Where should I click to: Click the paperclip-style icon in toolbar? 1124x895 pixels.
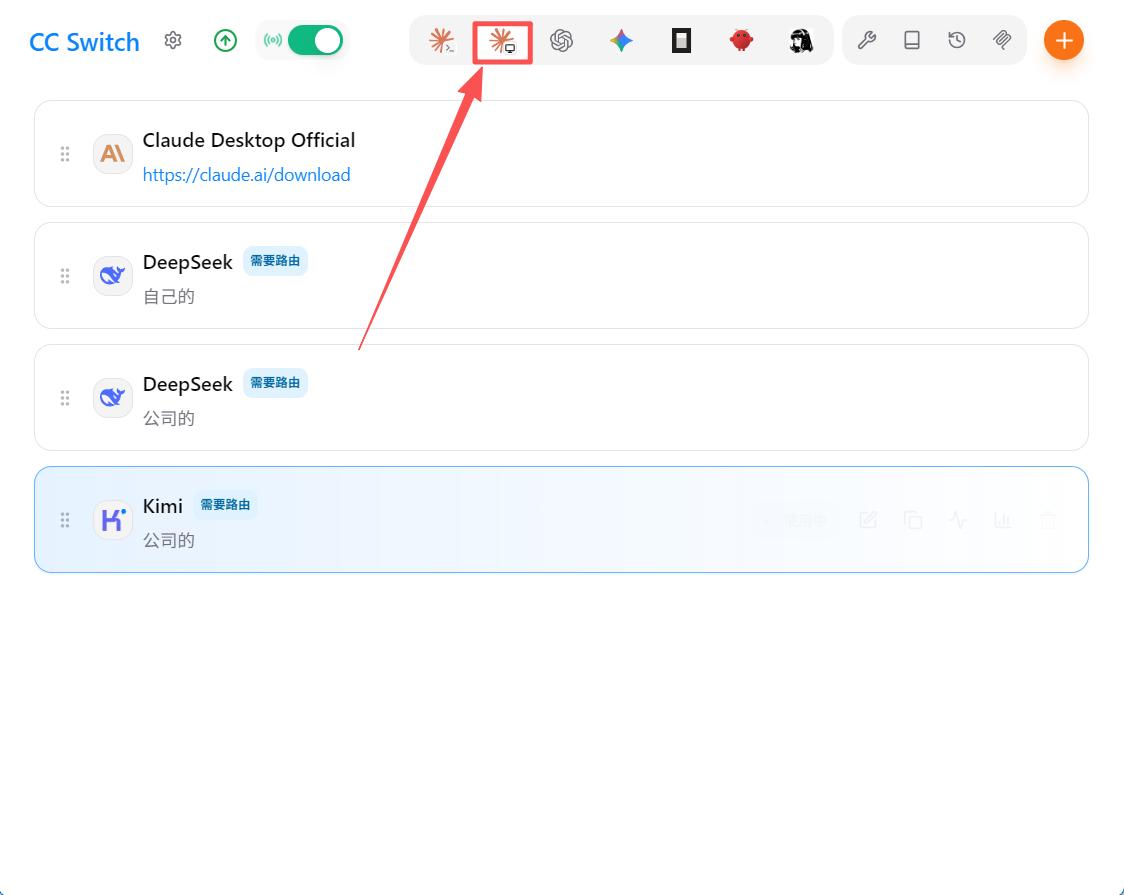coord(1002,40)
